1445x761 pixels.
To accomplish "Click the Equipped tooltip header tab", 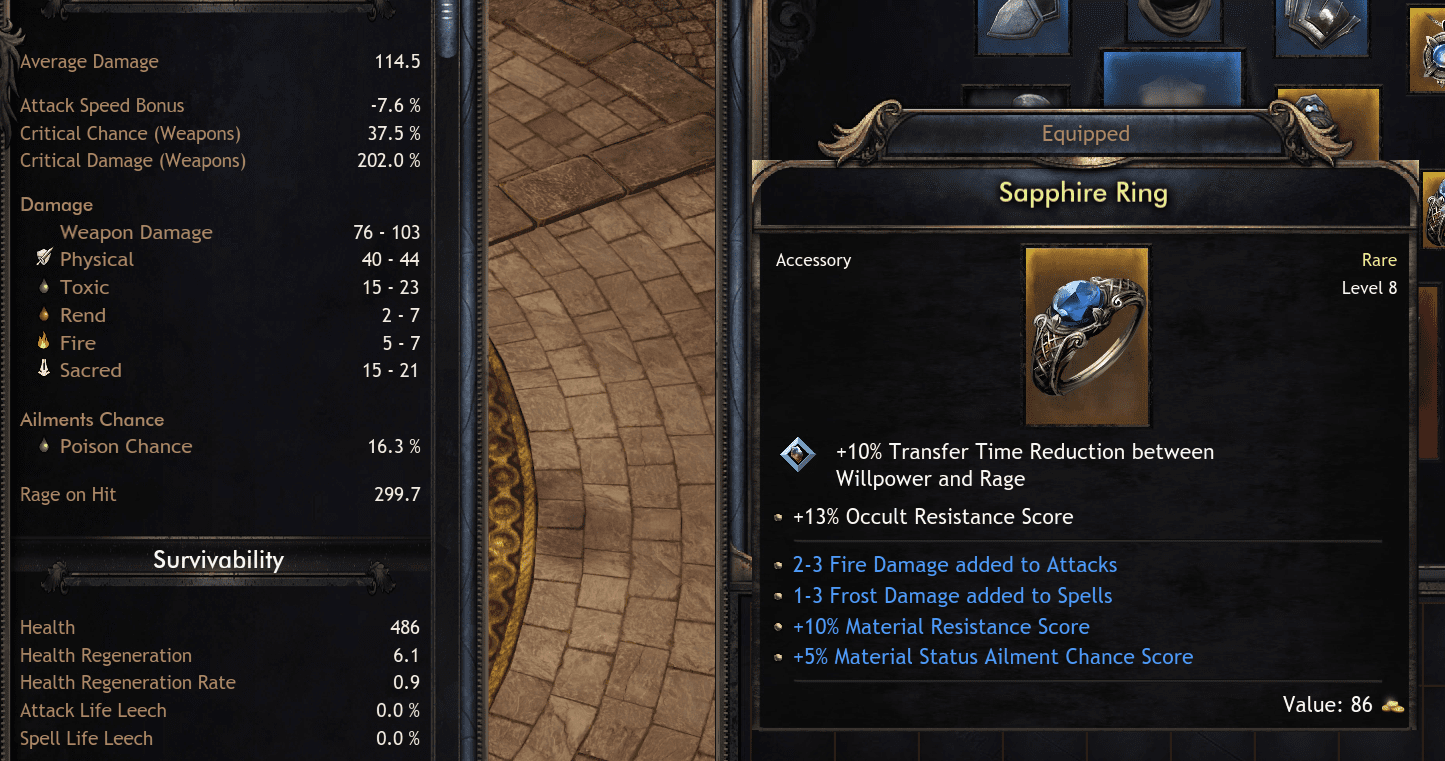I will point(1085,133).
